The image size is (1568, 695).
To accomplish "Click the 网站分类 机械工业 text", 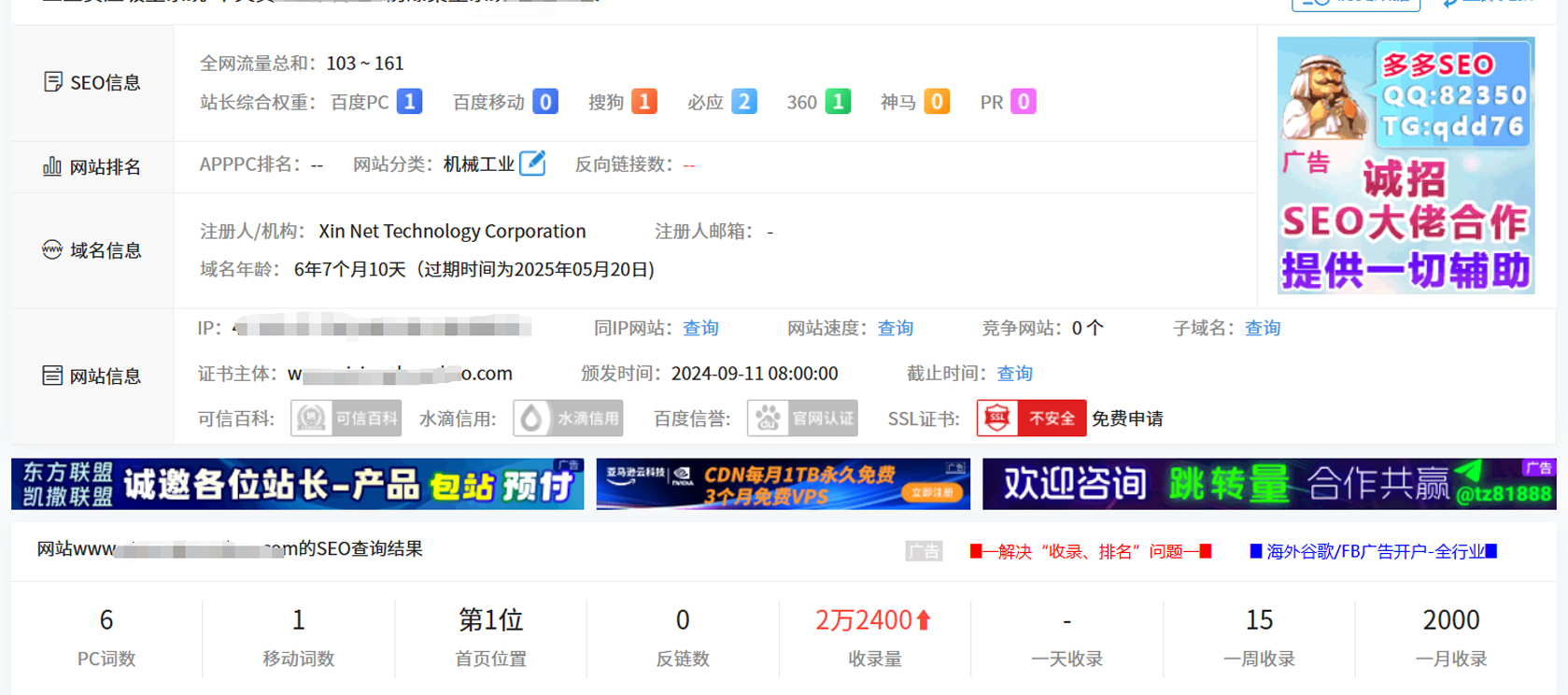I will coord(479,164).
